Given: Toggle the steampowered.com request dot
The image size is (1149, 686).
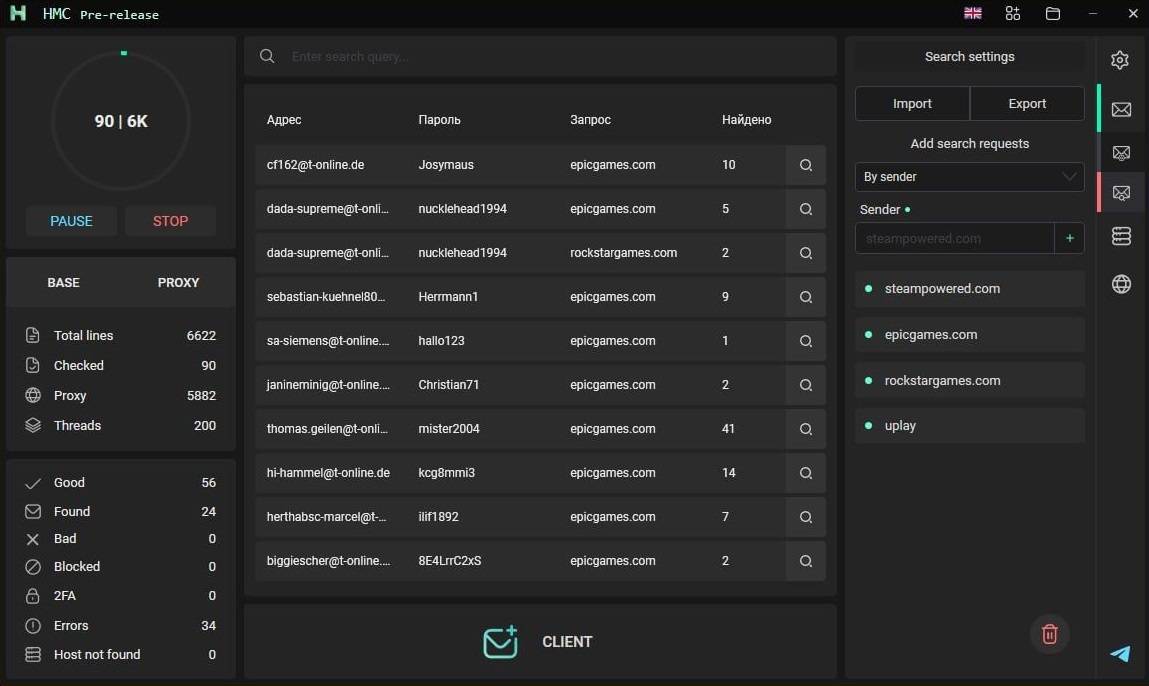Looking at the screenshot, I should click(870, 289).
